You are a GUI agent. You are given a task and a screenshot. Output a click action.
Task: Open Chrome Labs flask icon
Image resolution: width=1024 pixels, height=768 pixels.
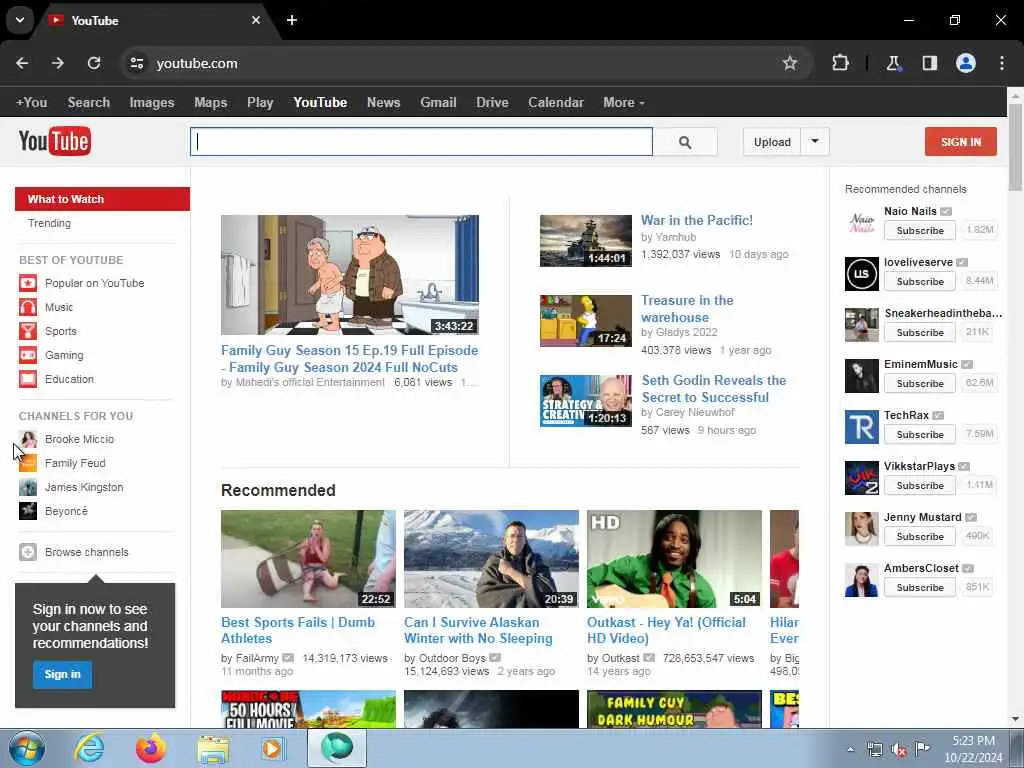click(x=893, y=63)
